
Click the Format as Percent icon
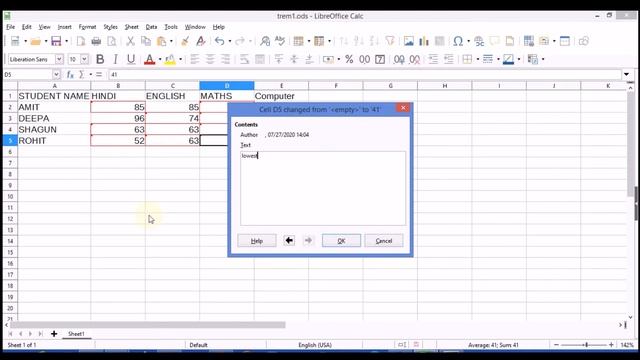[x=349, y=59]
